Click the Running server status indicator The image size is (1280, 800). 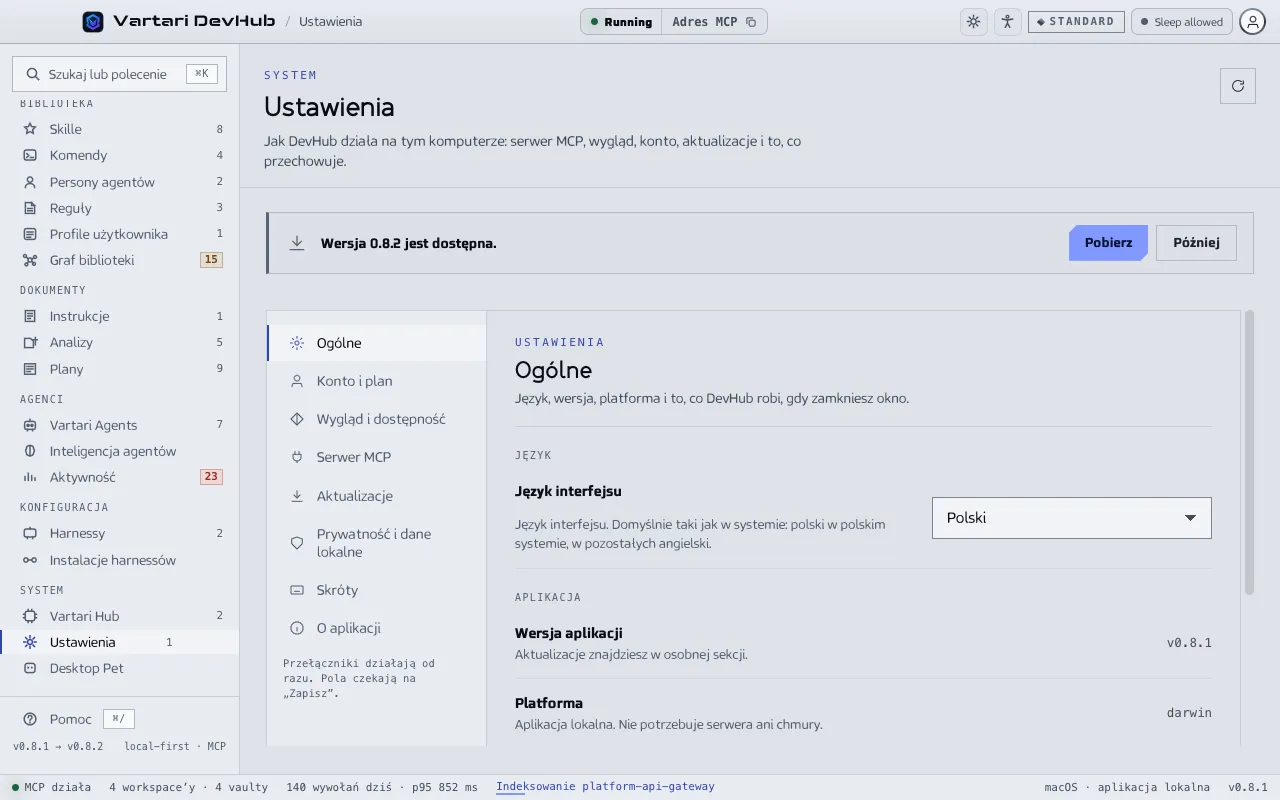click(621, 21)
